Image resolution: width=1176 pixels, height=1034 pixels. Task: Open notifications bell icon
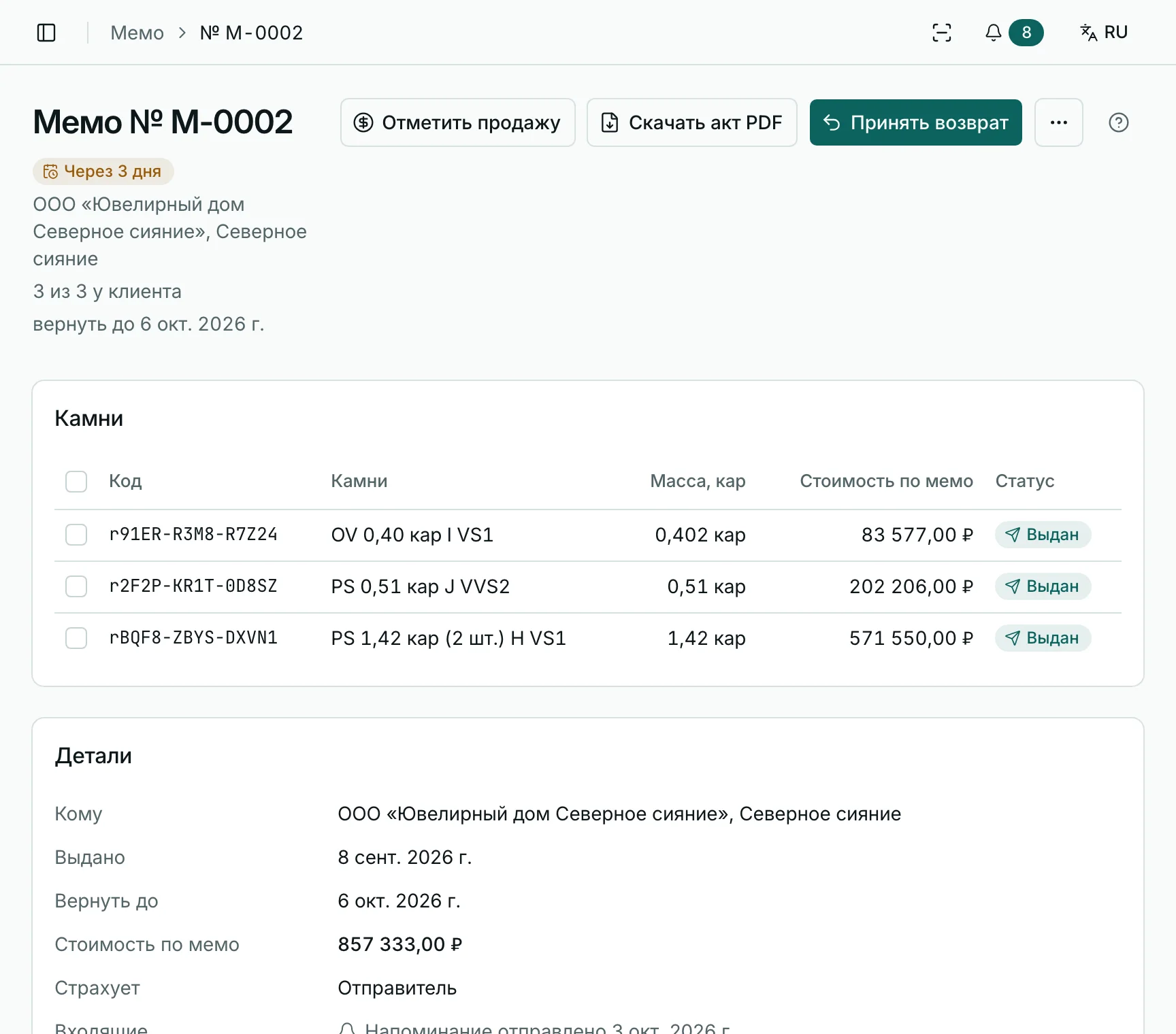pos(994,33)
